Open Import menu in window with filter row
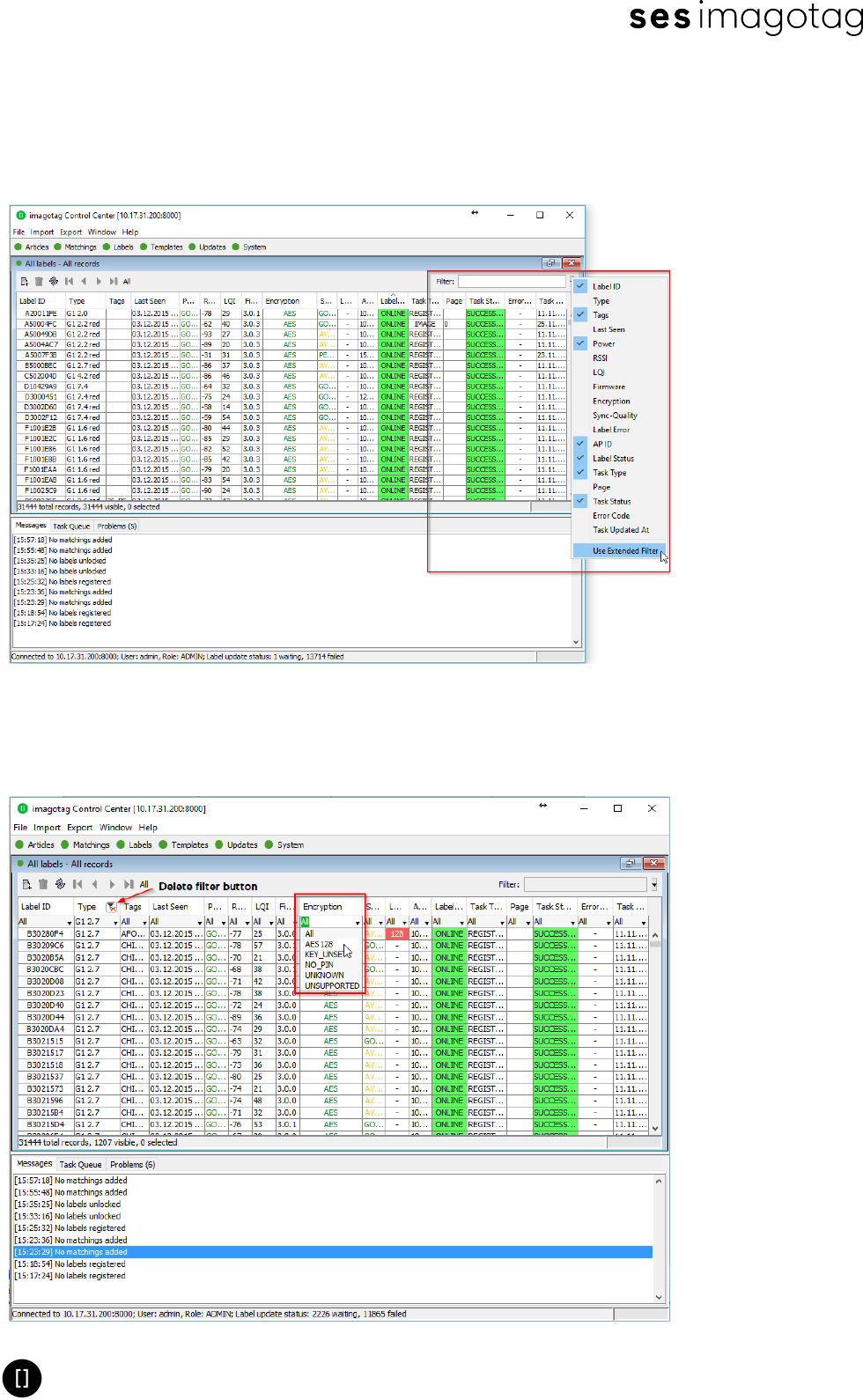This screenshot has height=1400, width=863. [x=47, y=828]
